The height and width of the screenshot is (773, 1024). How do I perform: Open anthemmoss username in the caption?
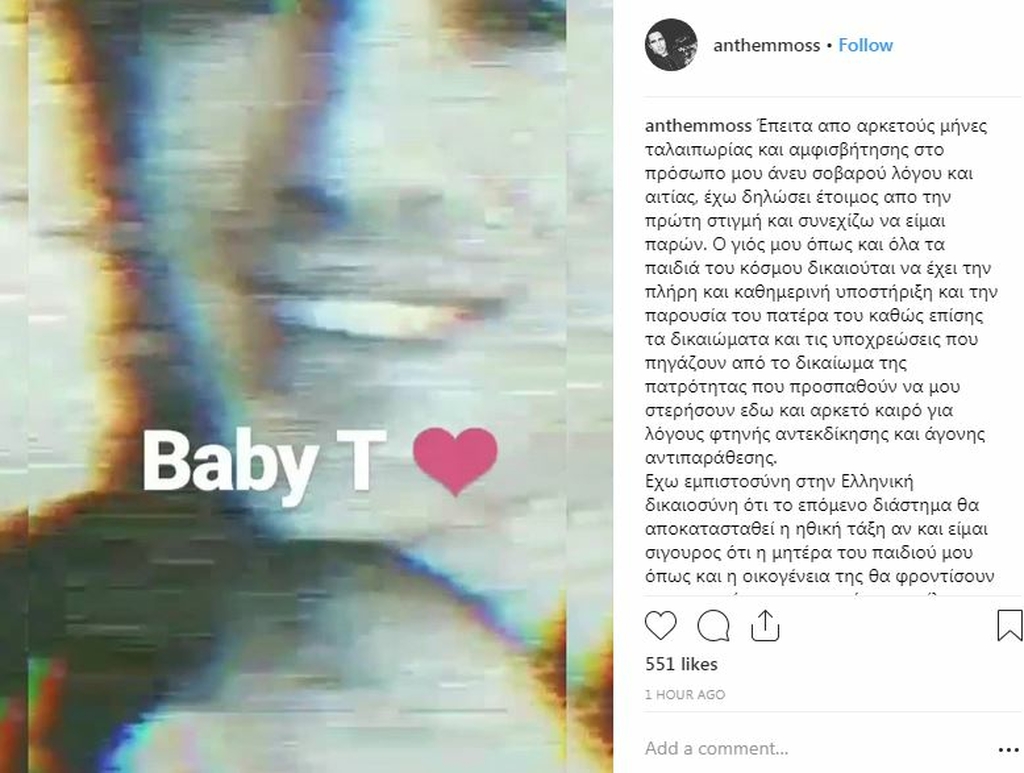click(x=698, y=125)
